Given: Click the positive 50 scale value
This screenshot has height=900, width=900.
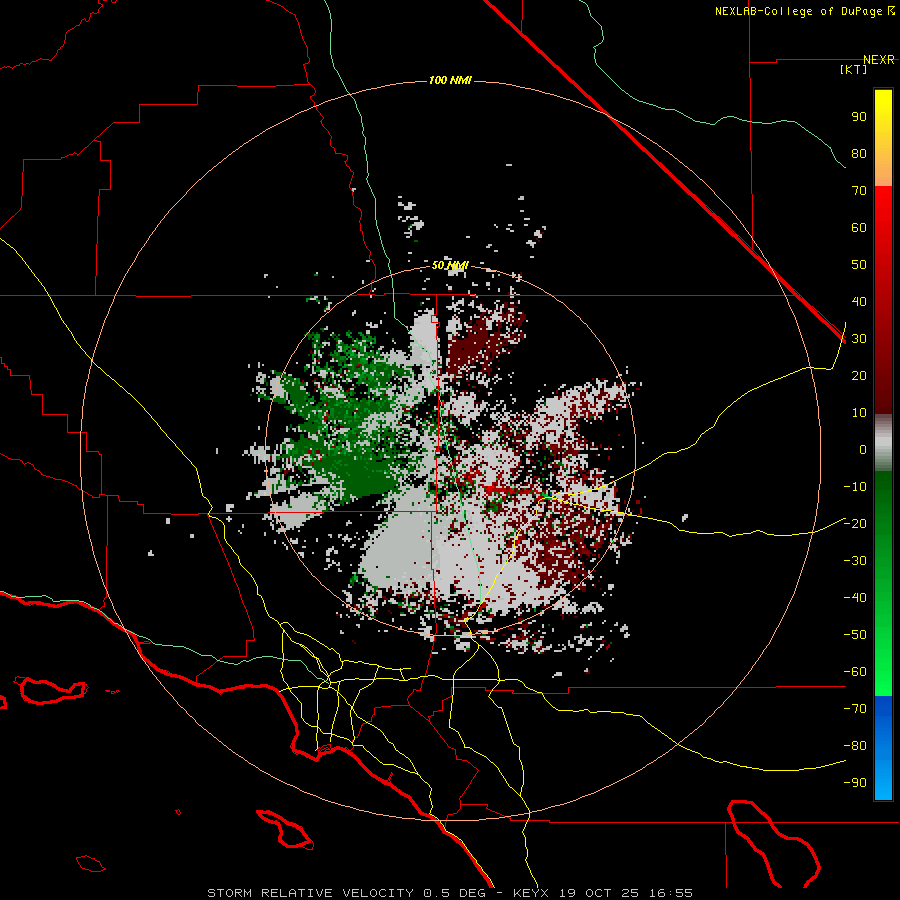Looking at the screenshot, I should pyautogui.click(x=859, y=265).
